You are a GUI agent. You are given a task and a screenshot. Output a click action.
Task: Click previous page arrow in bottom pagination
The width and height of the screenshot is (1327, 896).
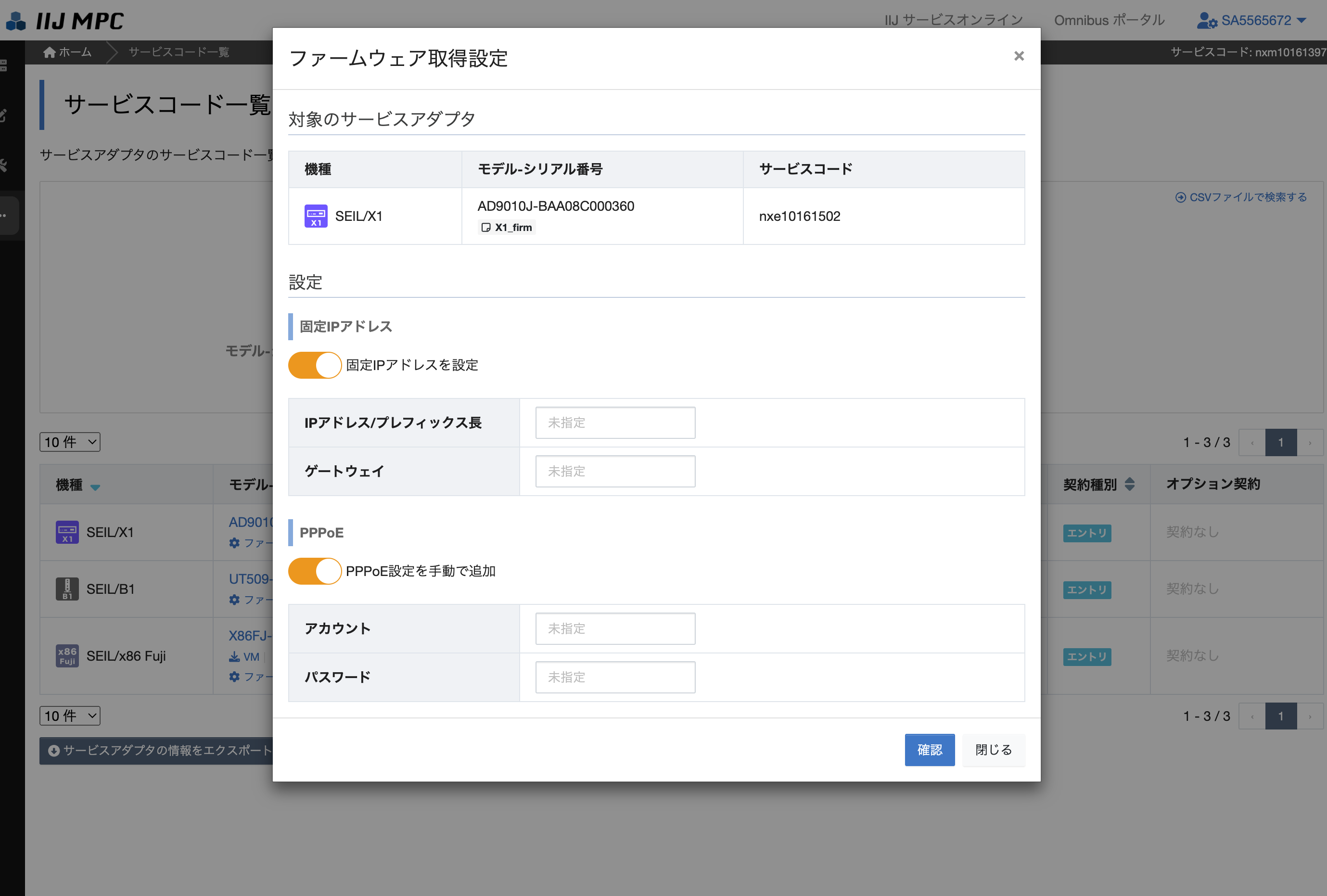click(1252, 716)
